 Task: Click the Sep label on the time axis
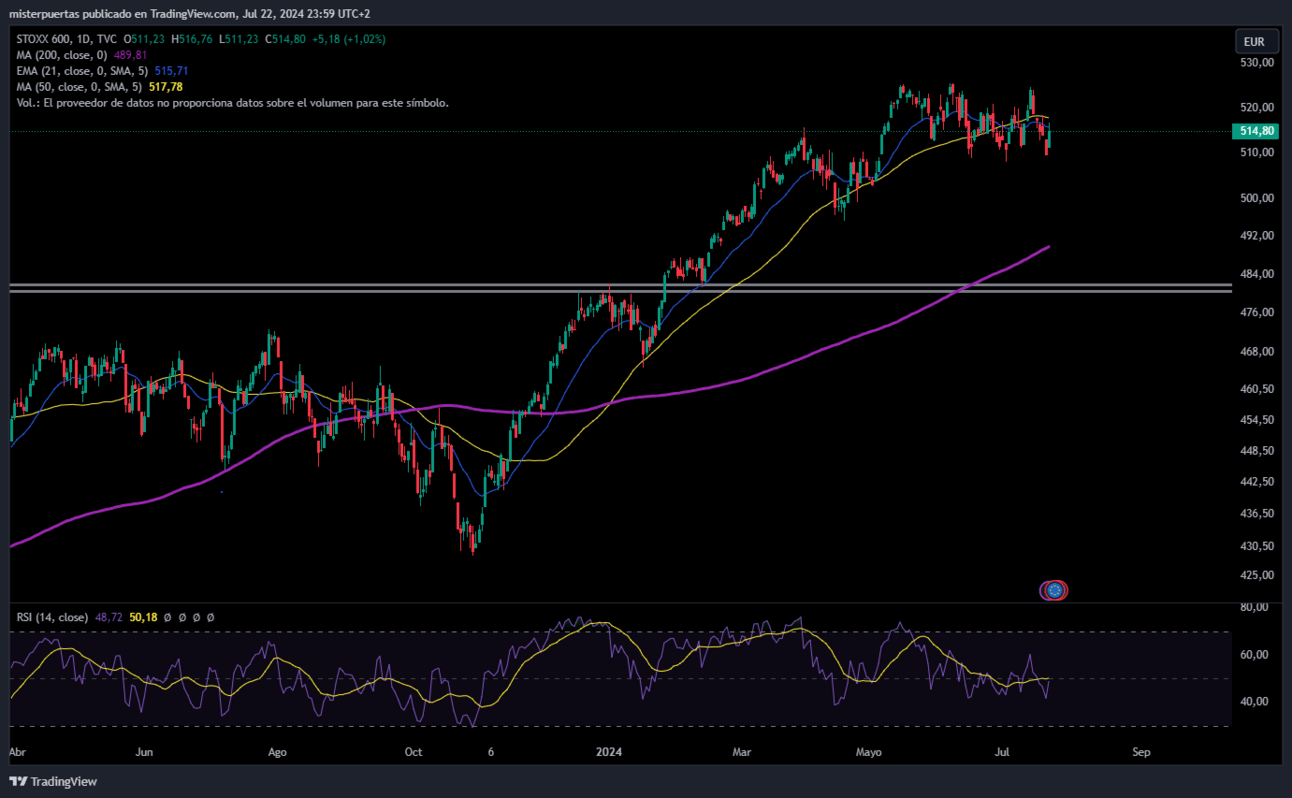pyautogui.click(x=1139, y=751)
